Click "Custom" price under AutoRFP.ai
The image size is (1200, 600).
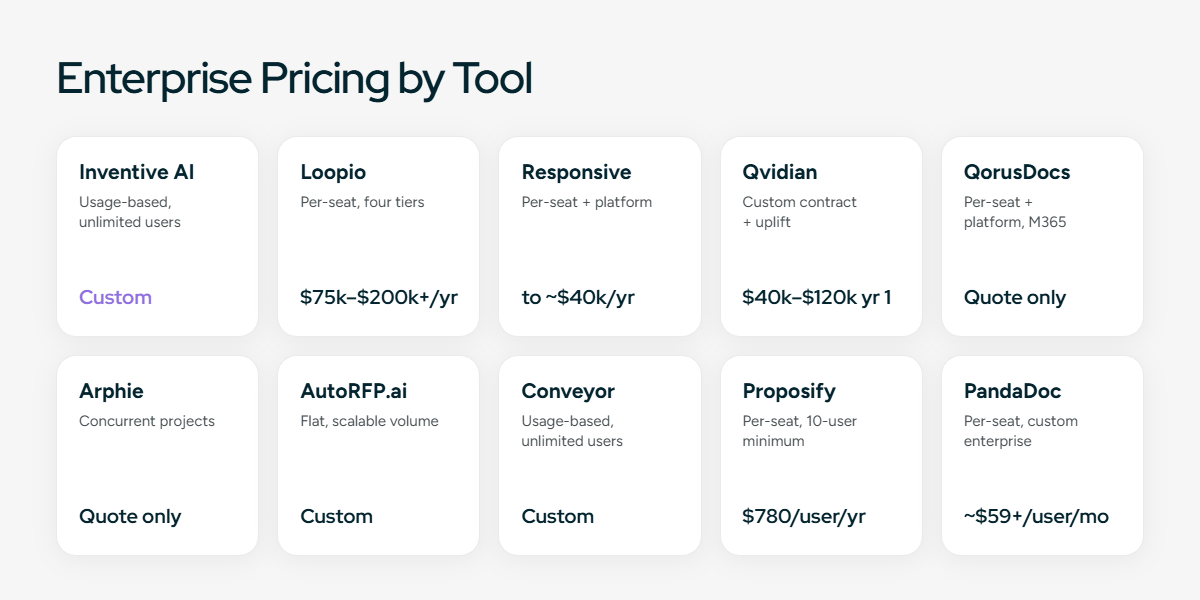pyautogui.click(x=337, y=516)
